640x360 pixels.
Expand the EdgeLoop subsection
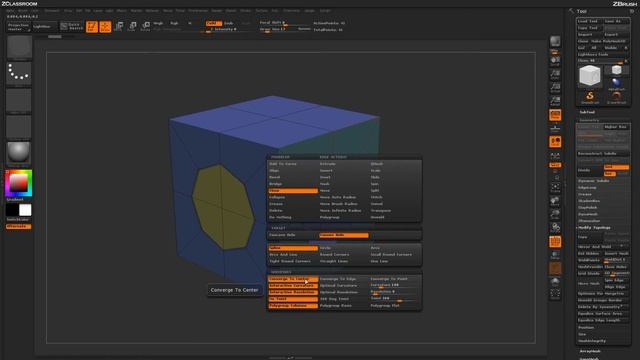click(x=587, y=187)
